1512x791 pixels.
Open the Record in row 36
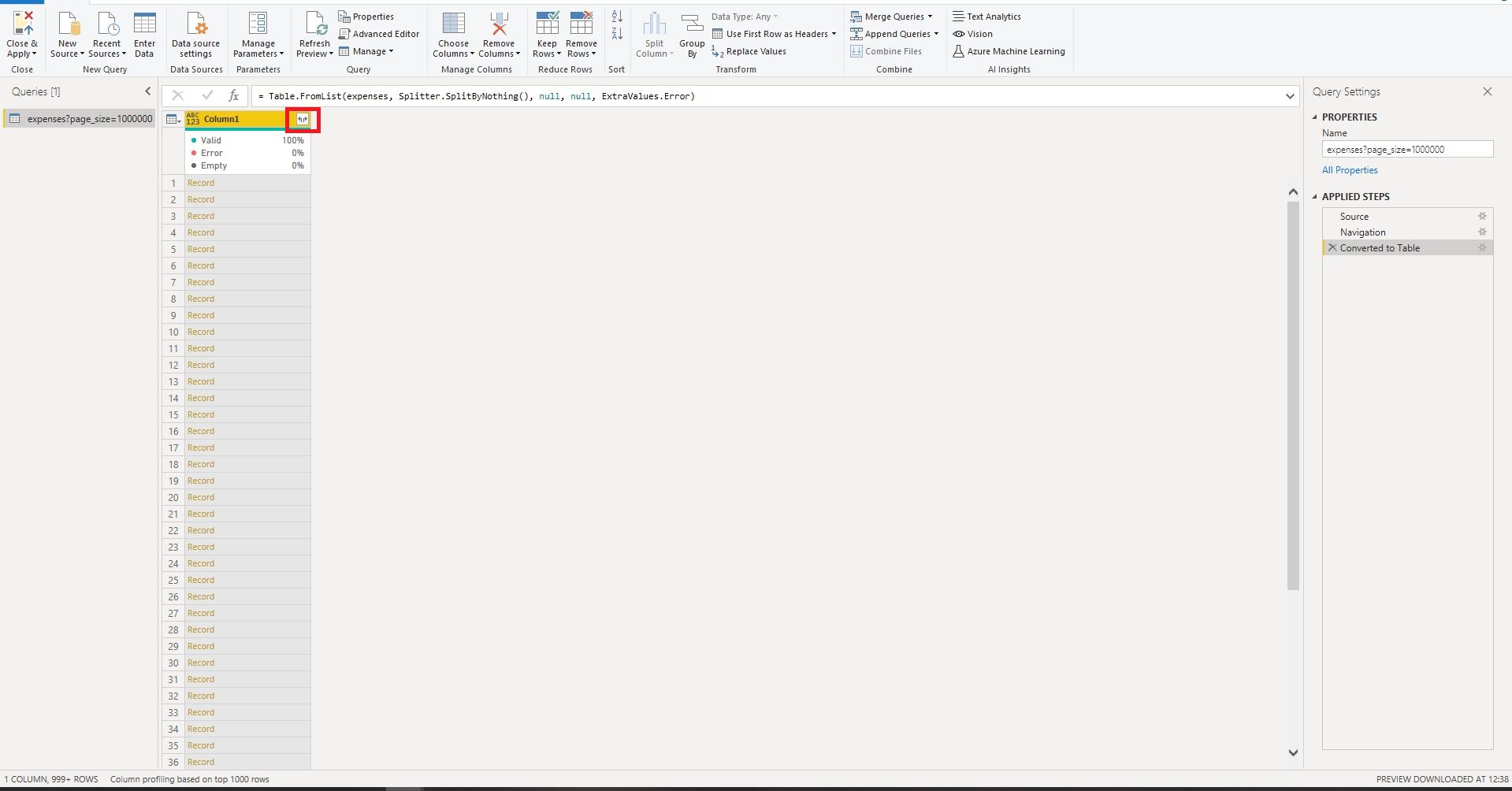(x=201, y=762)
